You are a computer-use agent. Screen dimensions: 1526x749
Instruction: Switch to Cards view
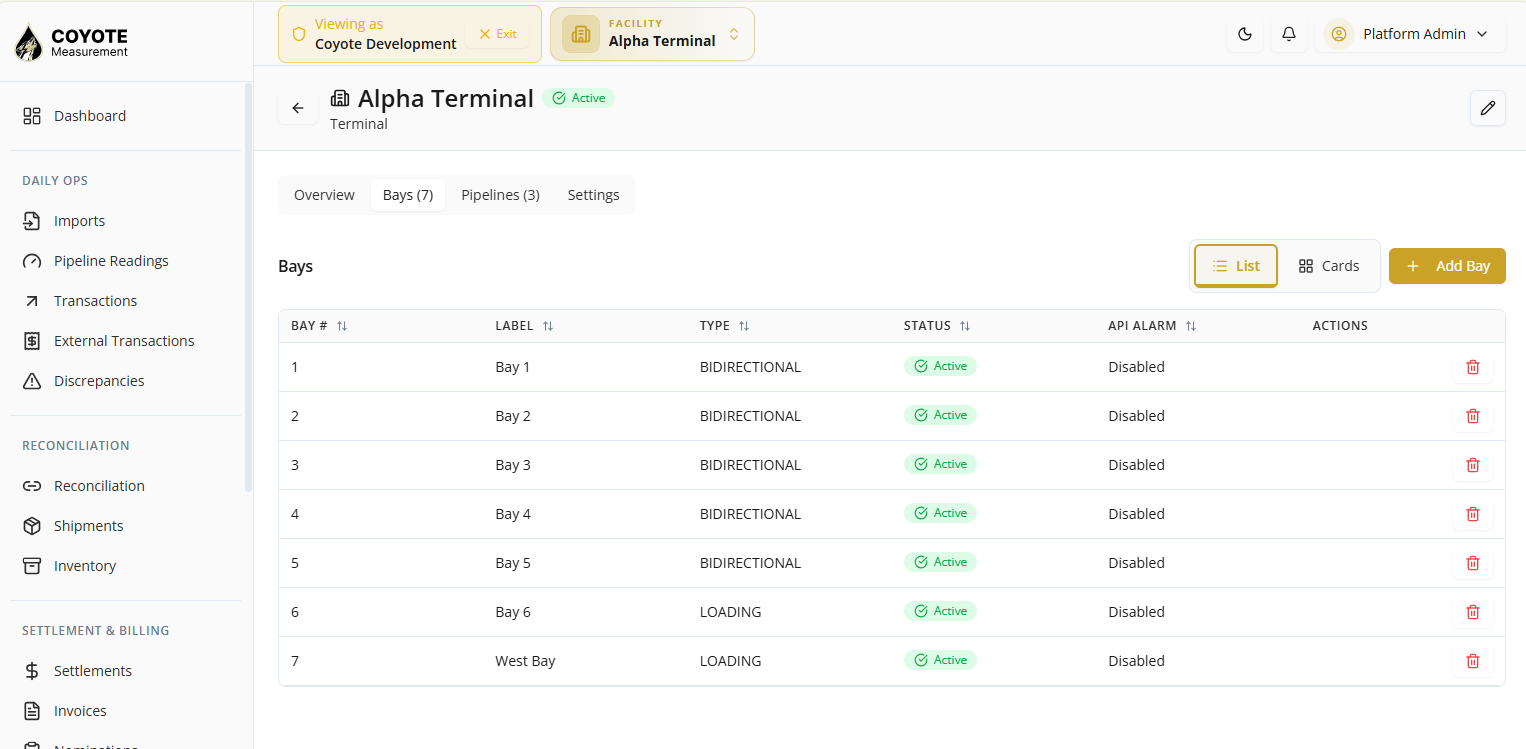pos(1328,266)
